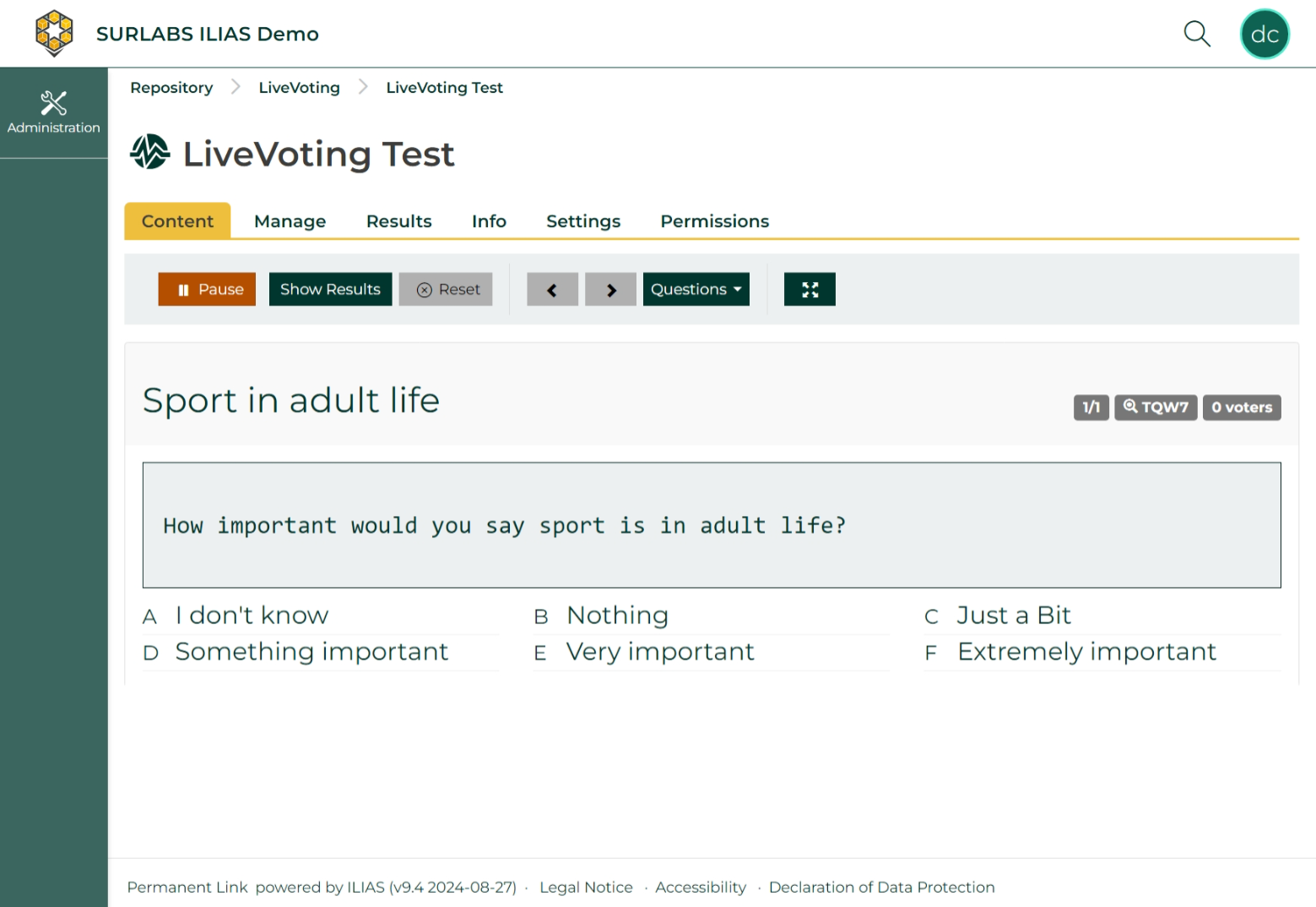1316x907 pixels.
Task: Open the Permanent Link
Action: pyautogui.click(x=187, y=888)
